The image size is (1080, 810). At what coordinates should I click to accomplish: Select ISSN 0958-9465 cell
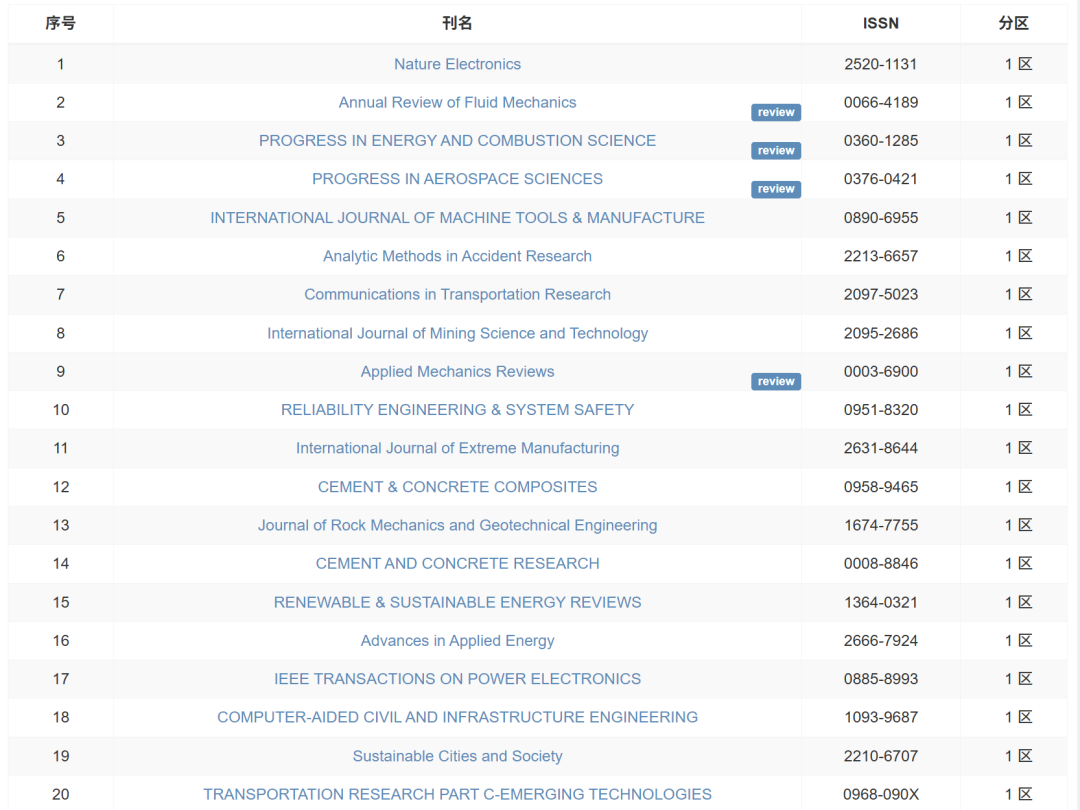point(881,487)
